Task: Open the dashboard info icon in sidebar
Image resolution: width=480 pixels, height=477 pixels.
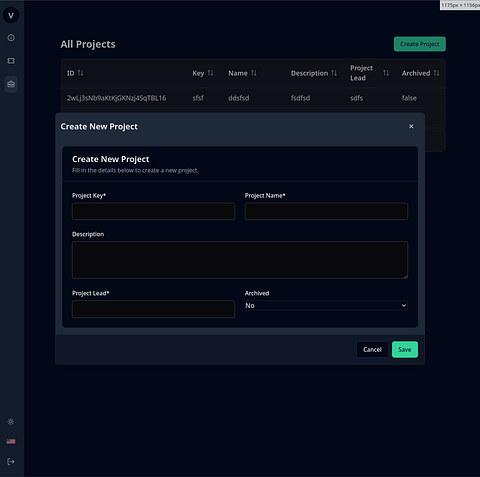Action: coord(11,38)
